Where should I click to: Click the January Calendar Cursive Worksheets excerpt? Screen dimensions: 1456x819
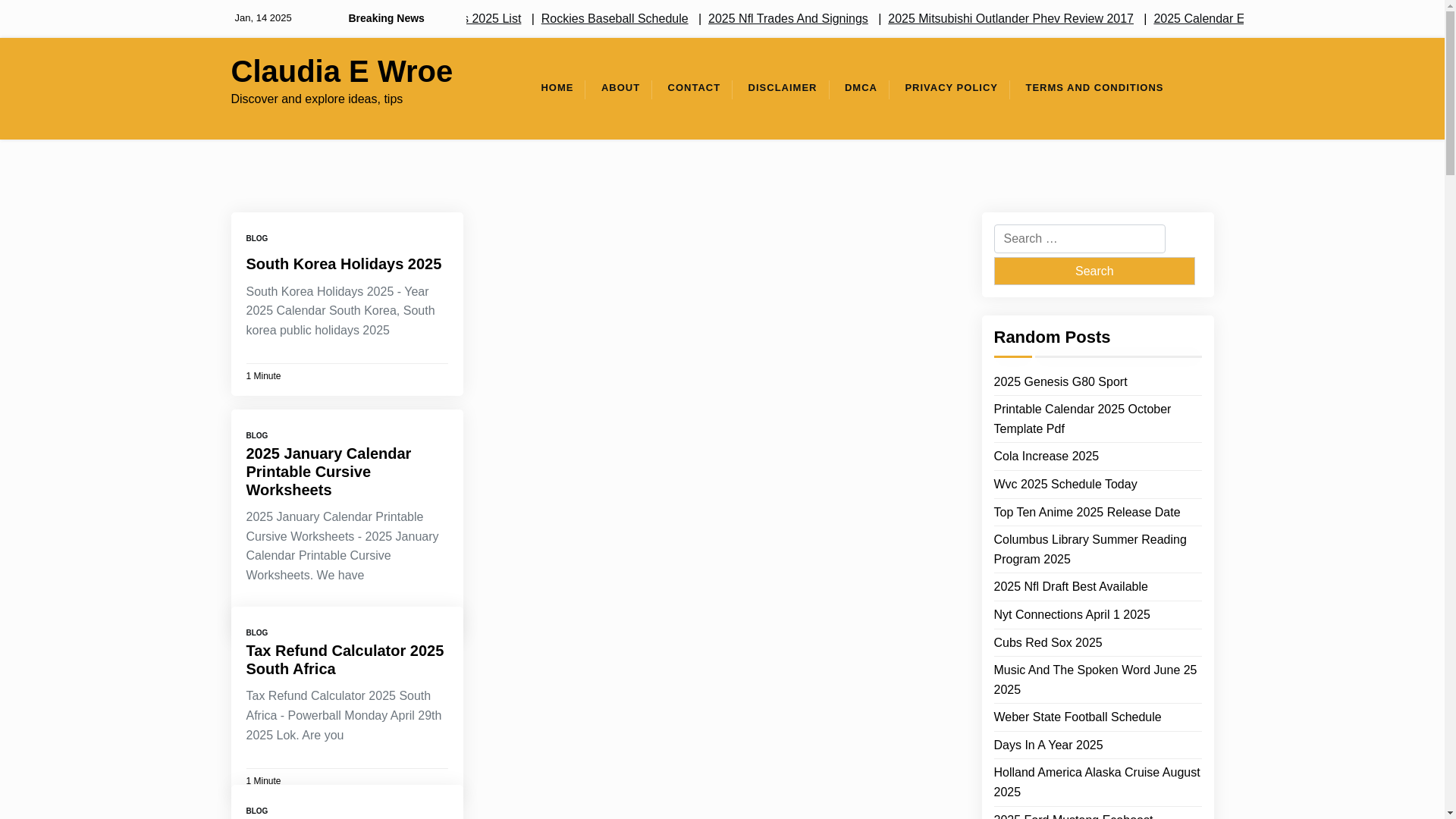point(342,546)
